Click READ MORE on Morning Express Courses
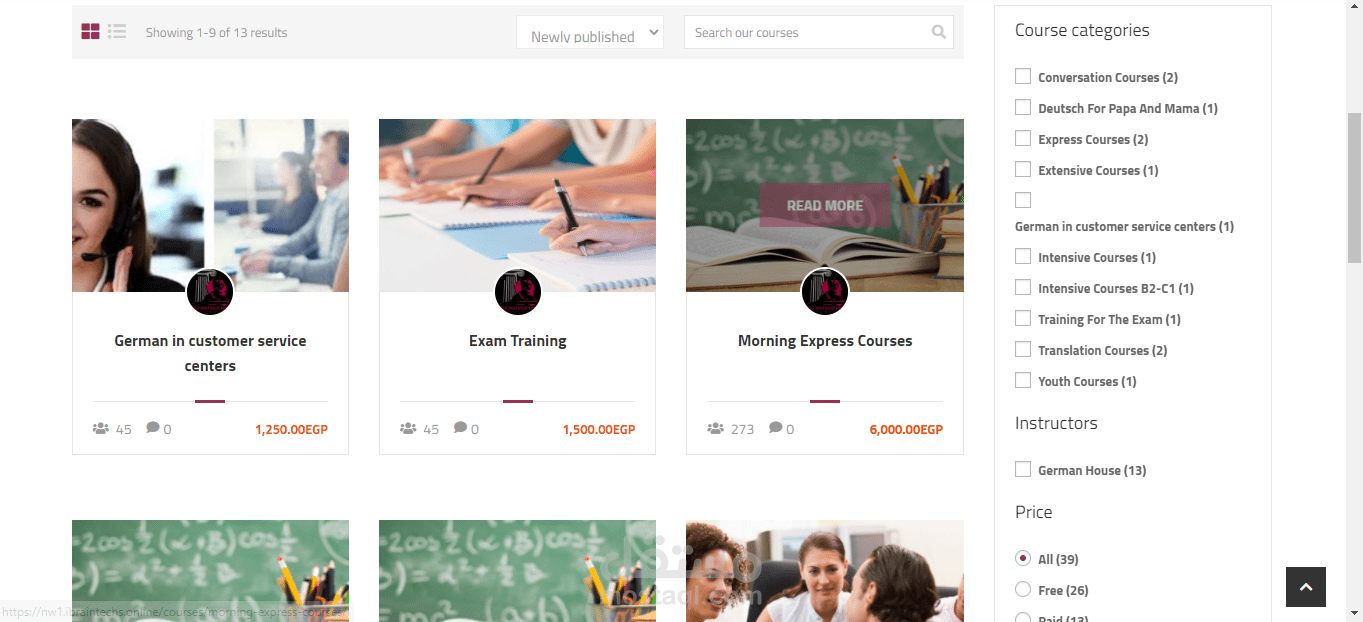The image size is (1363, 622). click(x=824, y=205)
